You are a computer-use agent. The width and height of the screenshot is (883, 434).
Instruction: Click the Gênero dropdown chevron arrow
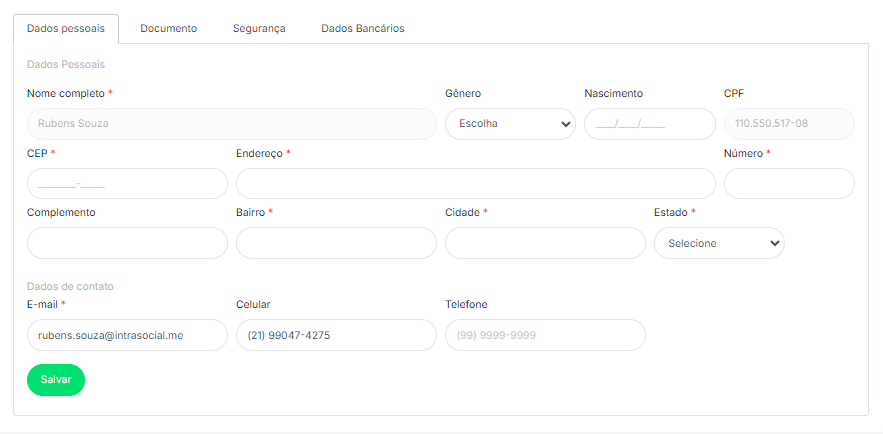coord(566,124)
